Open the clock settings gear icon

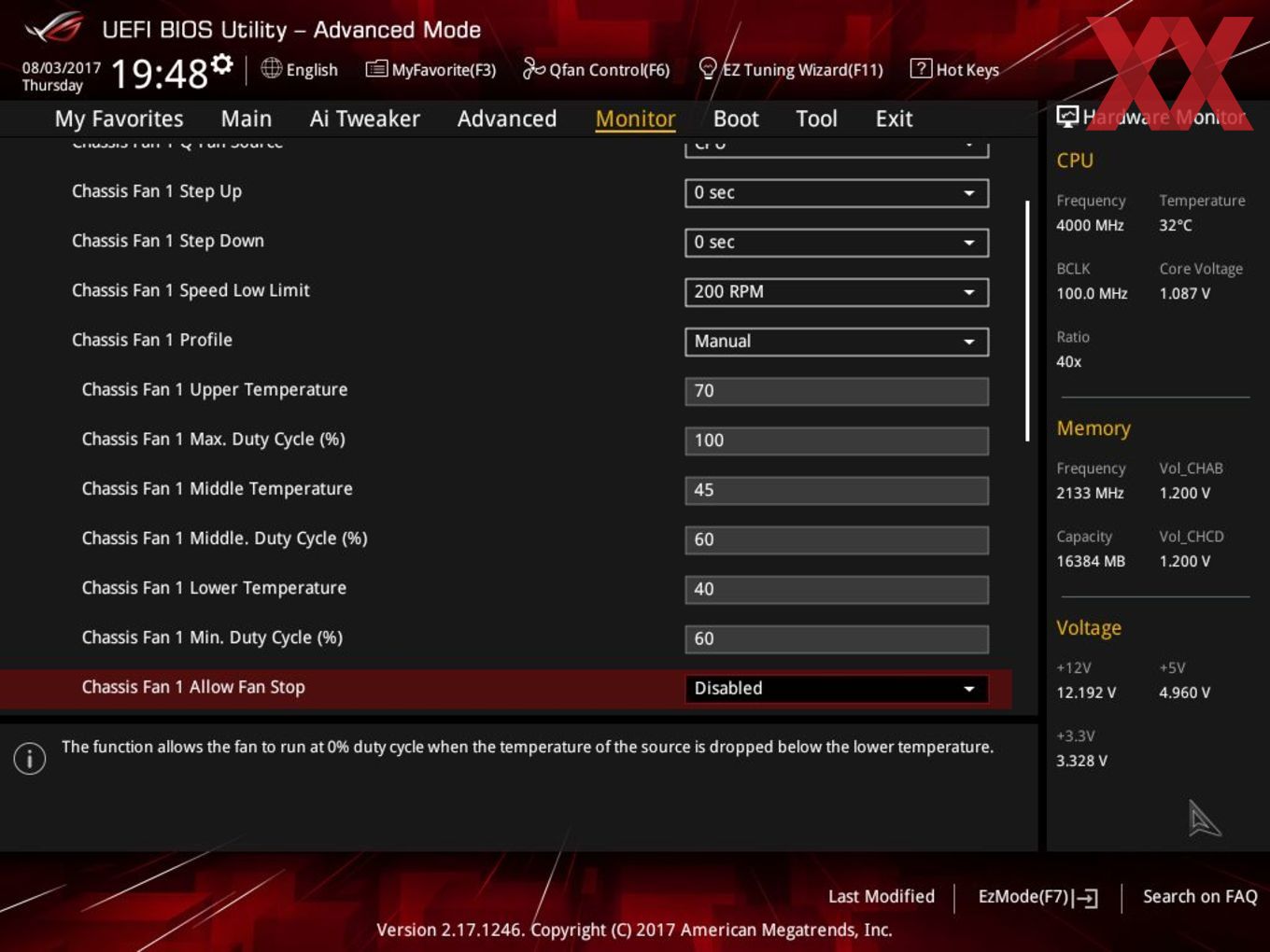221,63
